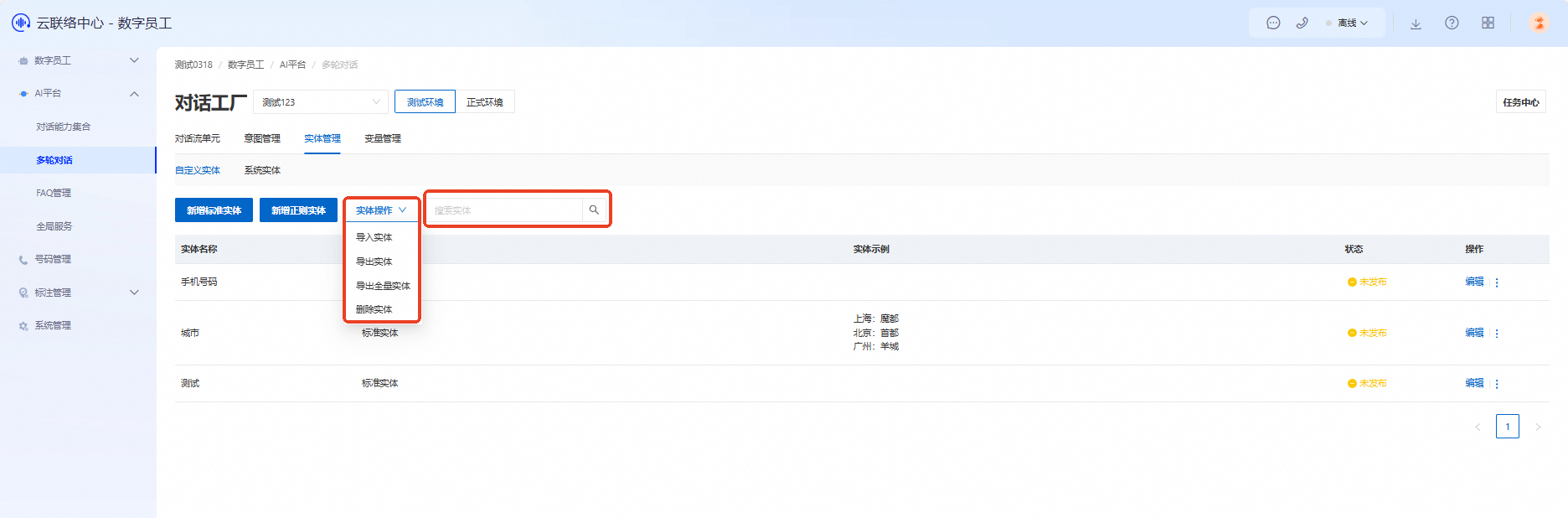Image resolution: width=1568 pixels, height=518 pixels.
Task: Click 测试0318 breadcrumb
Action: (x=193, y=65)
